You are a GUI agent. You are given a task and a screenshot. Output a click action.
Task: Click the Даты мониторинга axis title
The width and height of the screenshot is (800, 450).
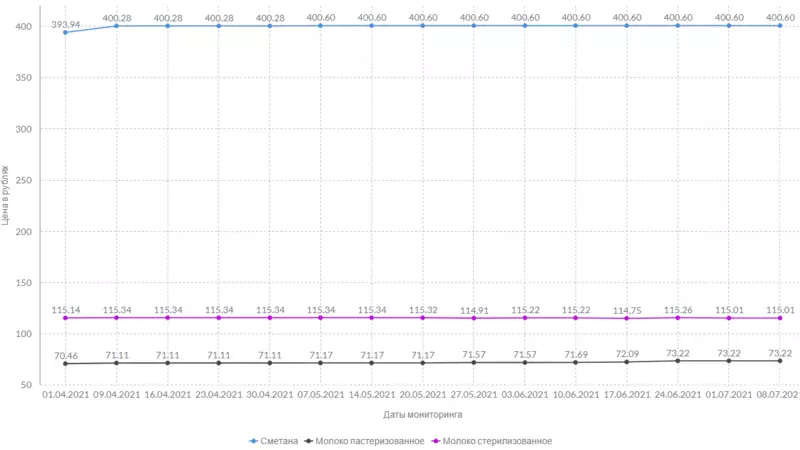coord(422,414)
